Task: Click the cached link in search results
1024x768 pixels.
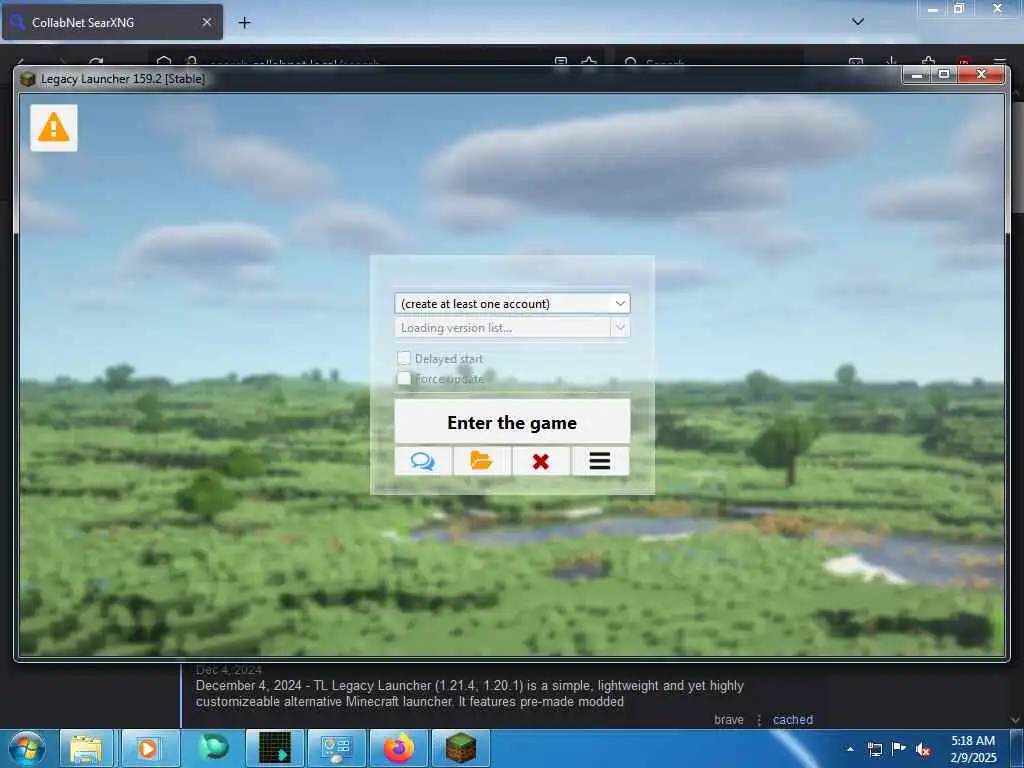Action: (793, 719)
